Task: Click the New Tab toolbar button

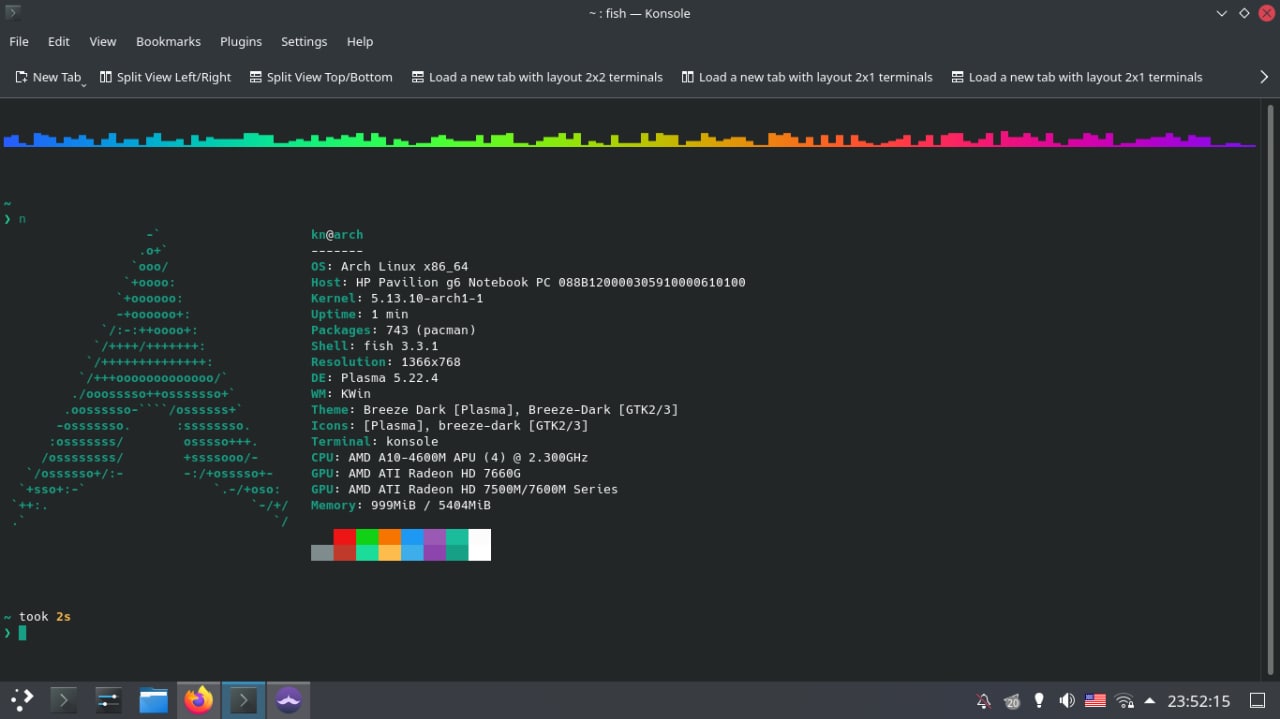Action: pos(47,77)
